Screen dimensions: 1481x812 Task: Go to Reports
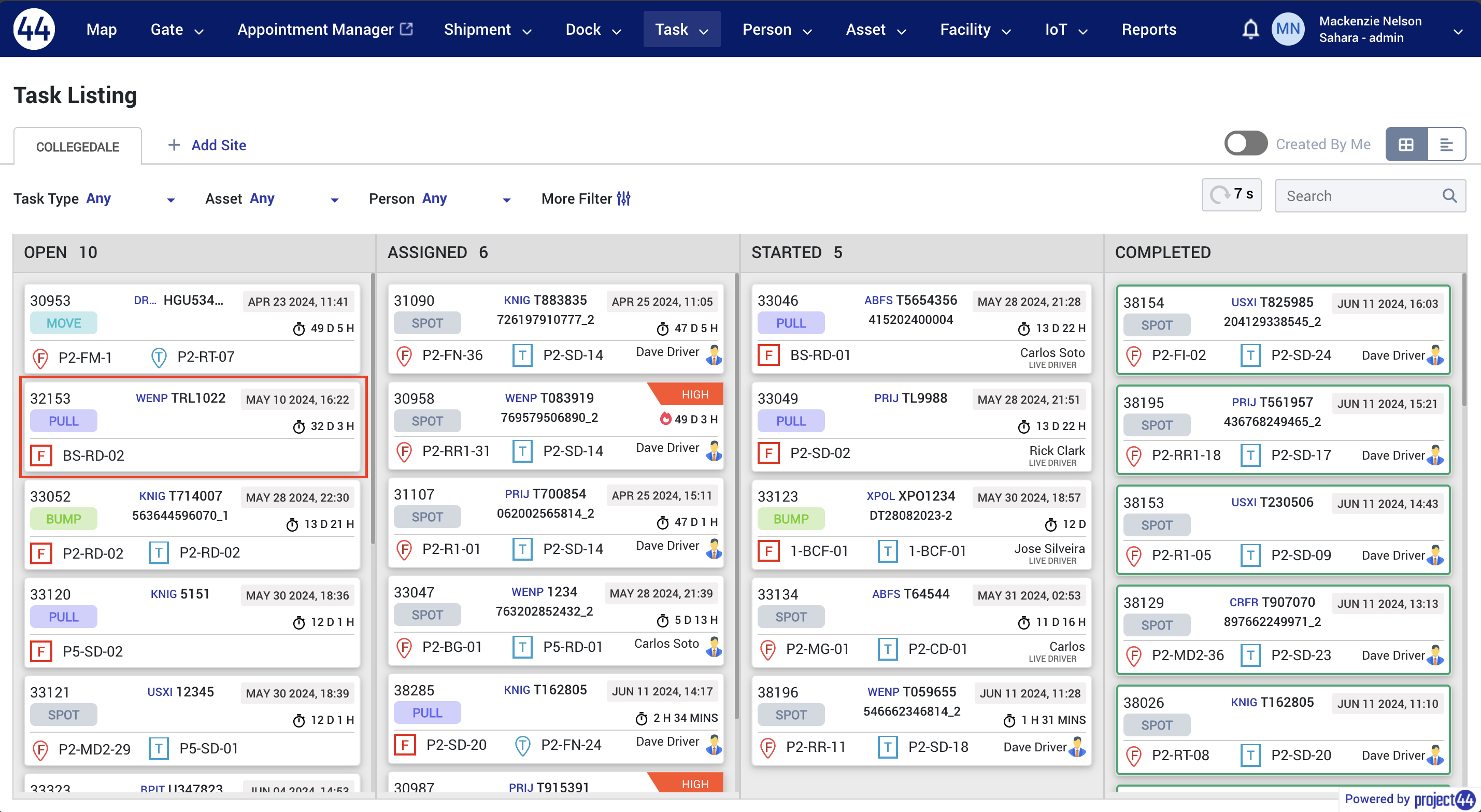[1149, 30]
